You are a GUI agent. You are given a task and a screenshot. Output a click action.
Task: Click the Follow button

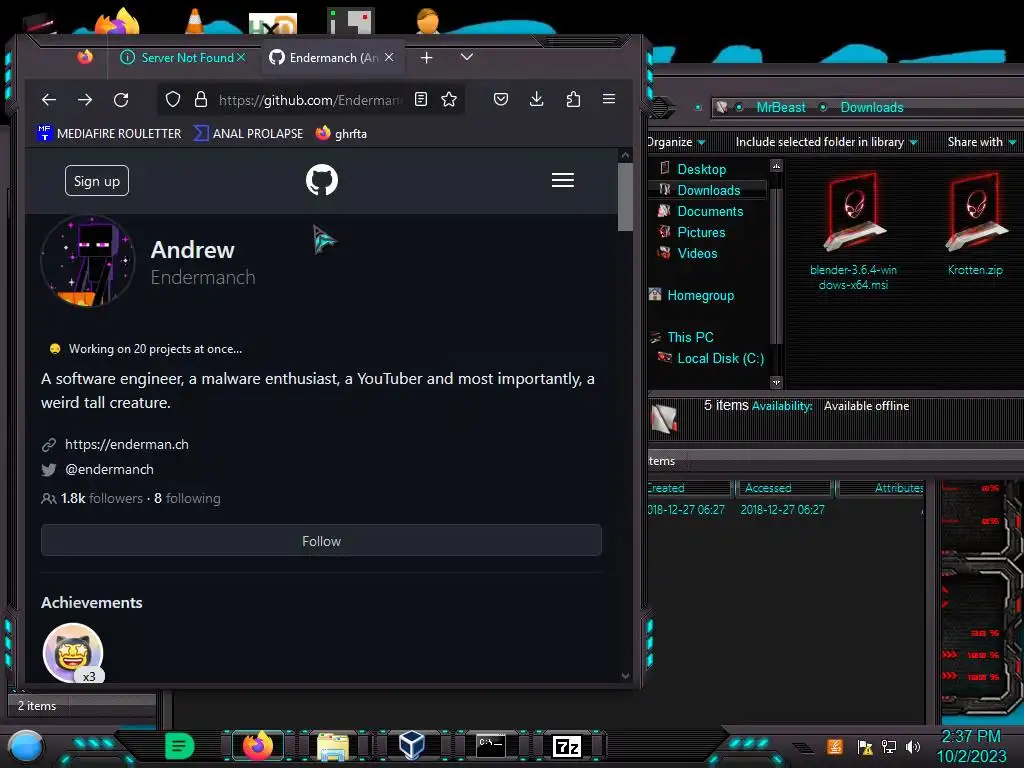[x=321, y=541]
